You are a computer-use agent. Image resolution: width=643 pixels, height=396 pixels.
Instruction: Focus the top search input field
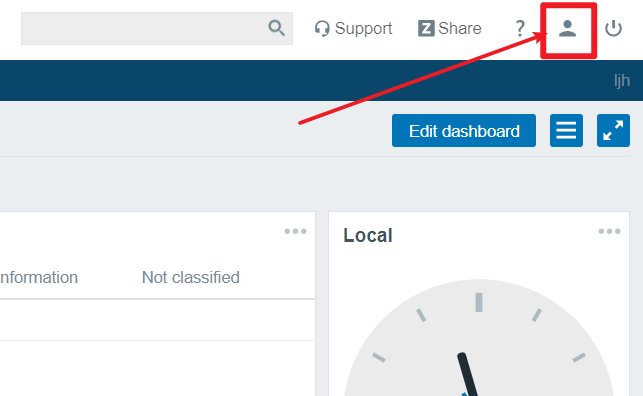pyautogui.click(x=157, y=28)
